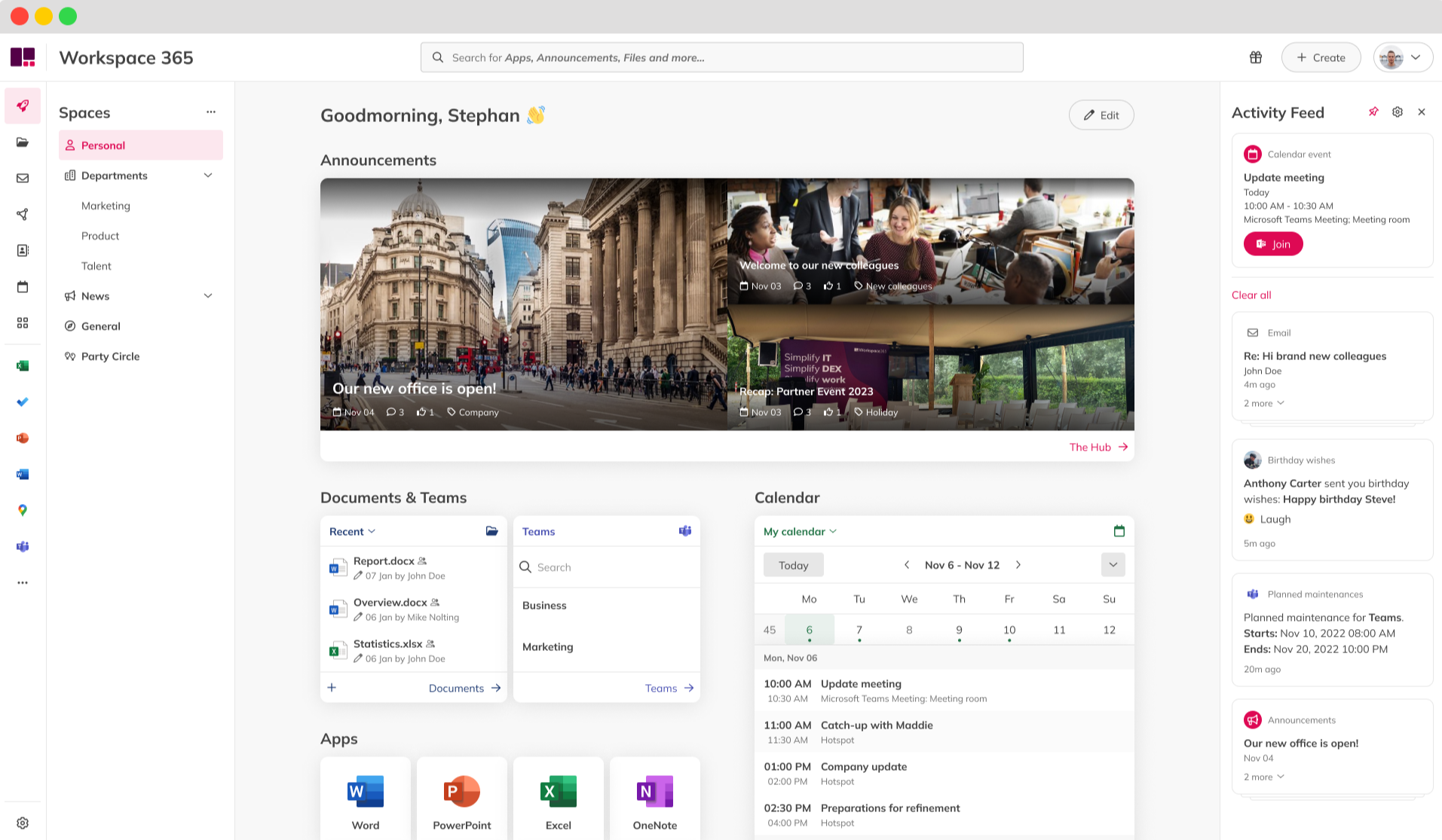Select Talent department space
This screenshot has width=1442, height=840.
(x=96, y=265)
